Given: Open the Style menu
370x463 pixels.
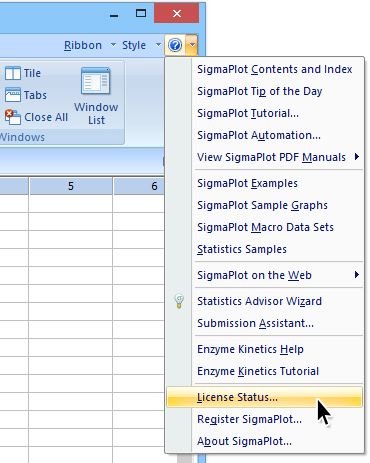Looking at the screenshot, I should click(134, 45).
